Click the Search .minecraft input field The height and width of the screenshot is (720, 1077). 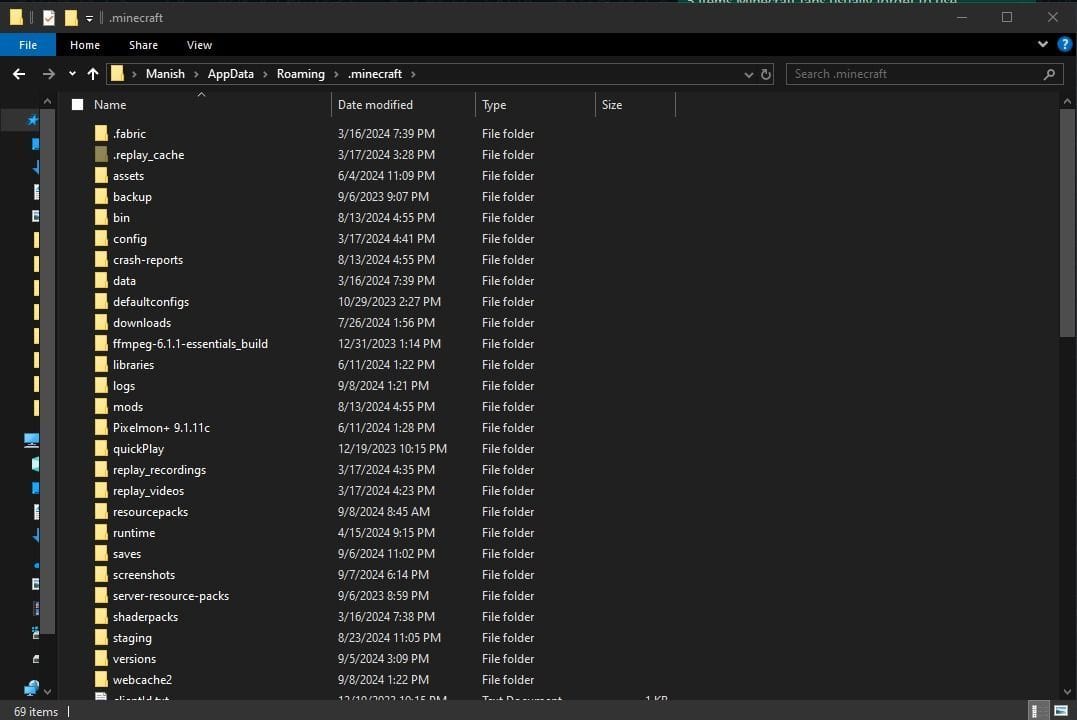coord(910,74)
